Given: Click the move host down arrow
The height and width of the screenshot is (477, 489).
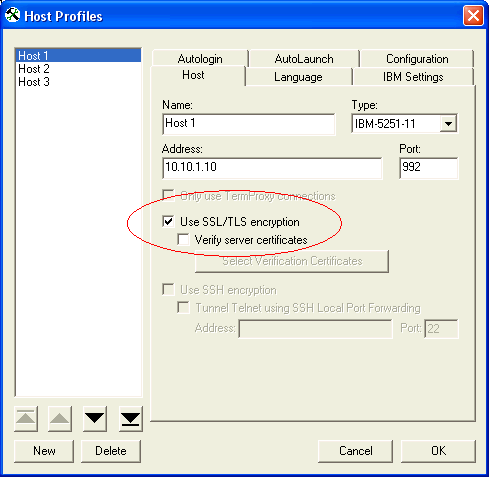Looking at the screenshot, I should pyautogui.click(x=95, y=419).
